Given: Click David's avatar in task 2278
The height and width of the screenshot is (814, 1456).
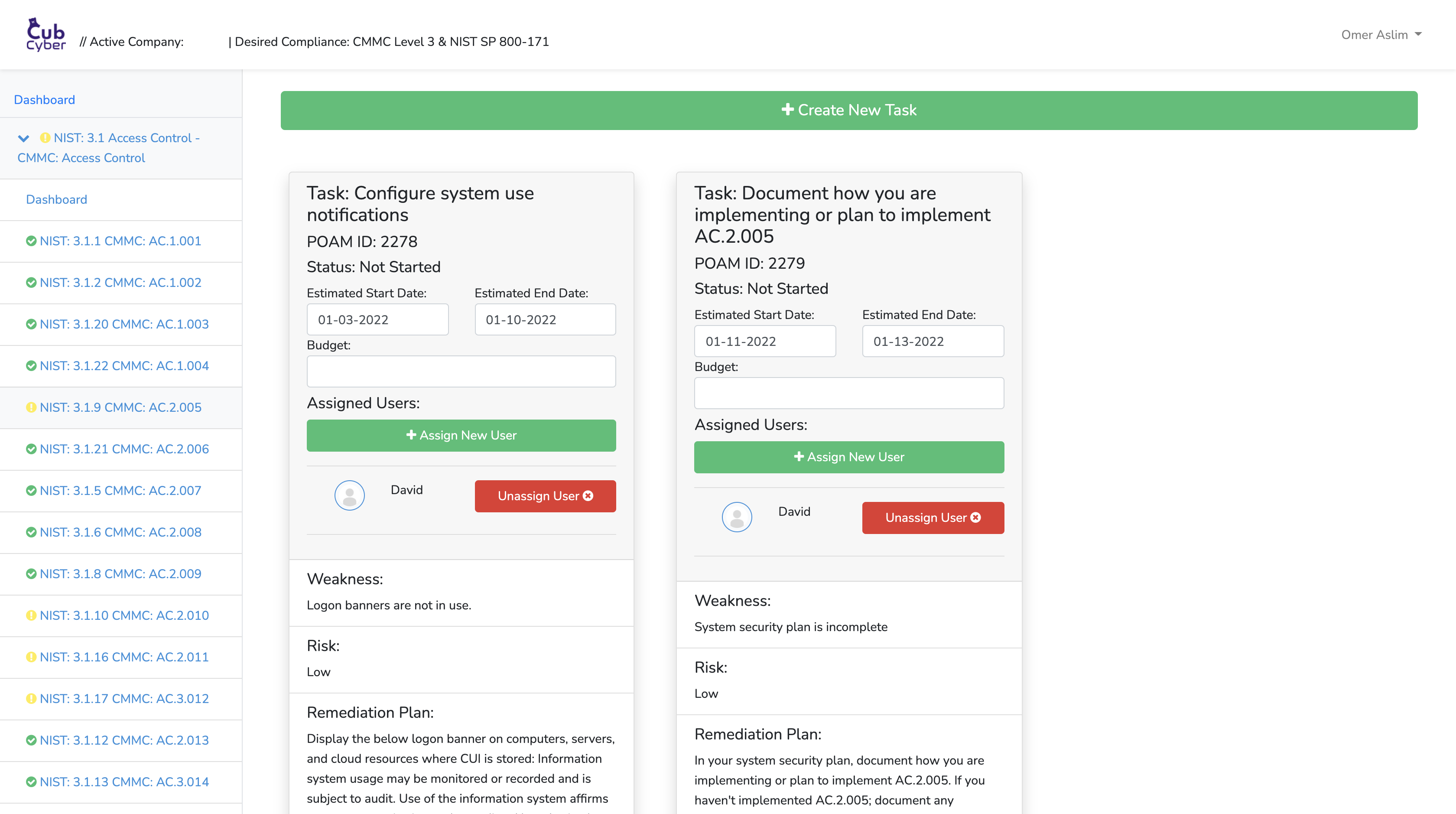Looking at the screenshot, I should click(349, 496).
